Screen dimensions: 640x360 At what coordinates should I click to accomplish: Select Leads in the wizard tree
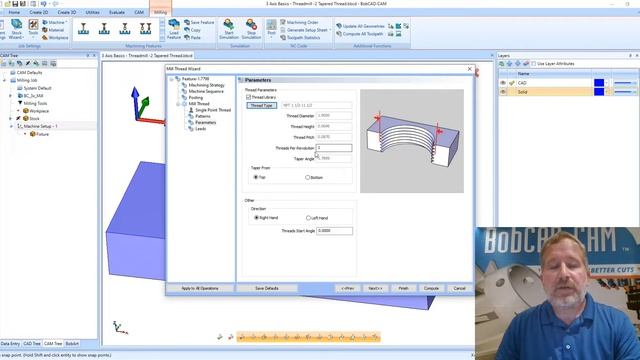200,129
